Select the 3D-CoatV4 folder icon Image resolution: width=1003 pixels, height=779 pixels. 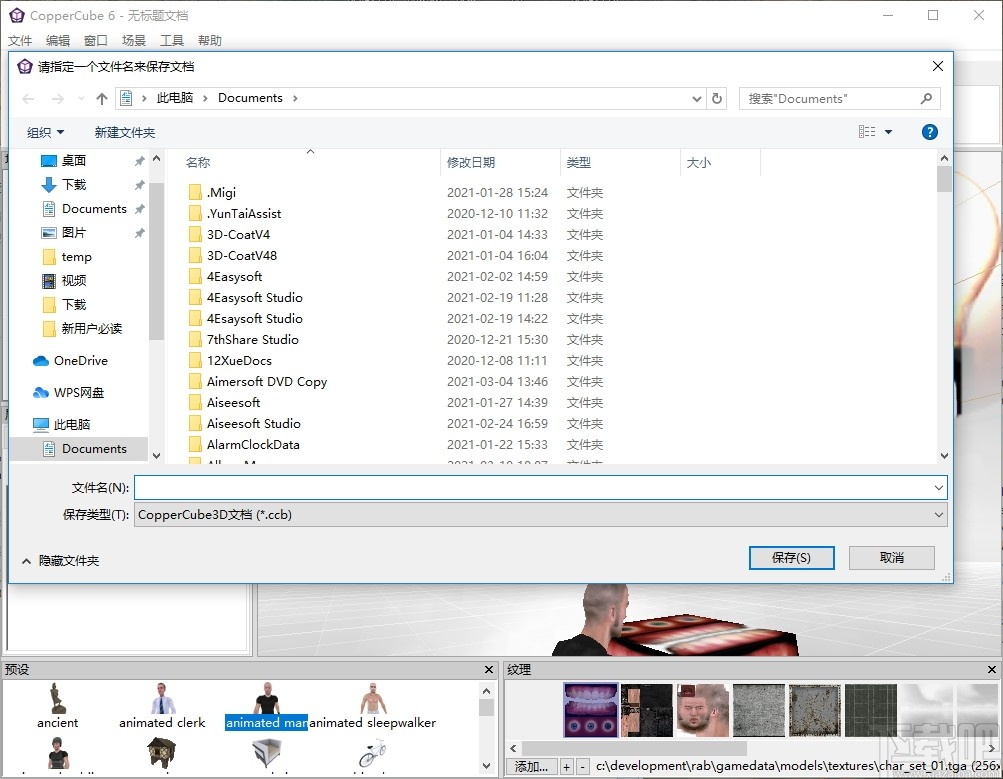[x=195, y=235]
